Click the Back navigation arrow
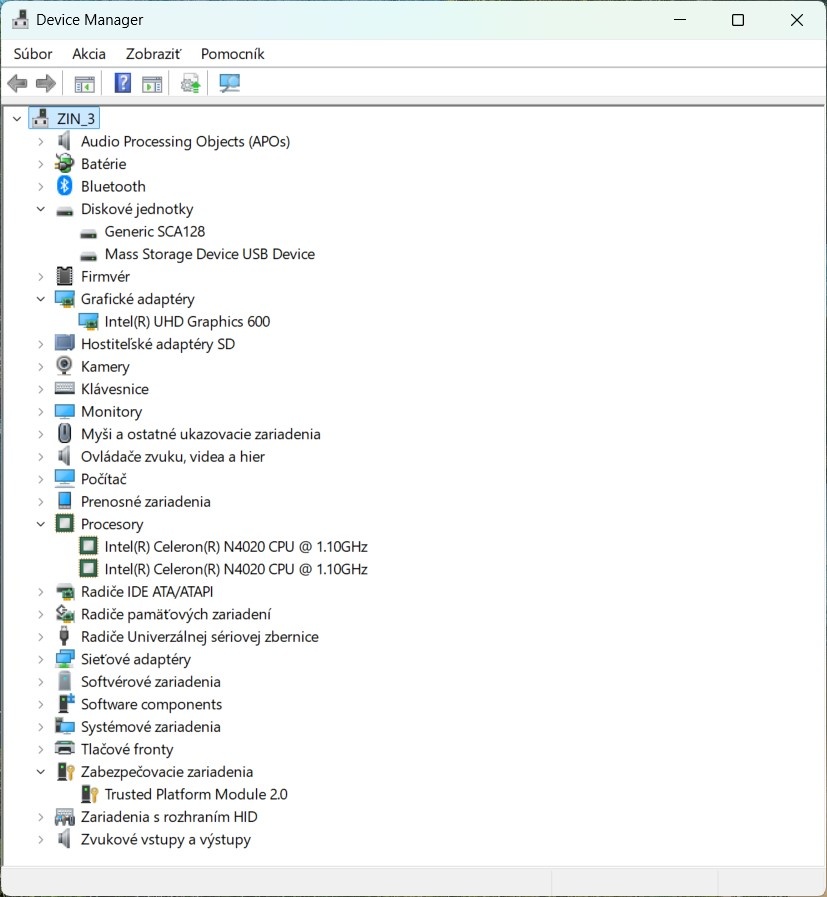The height and width of the screenshot is (897, 827). tap(17, 83)
